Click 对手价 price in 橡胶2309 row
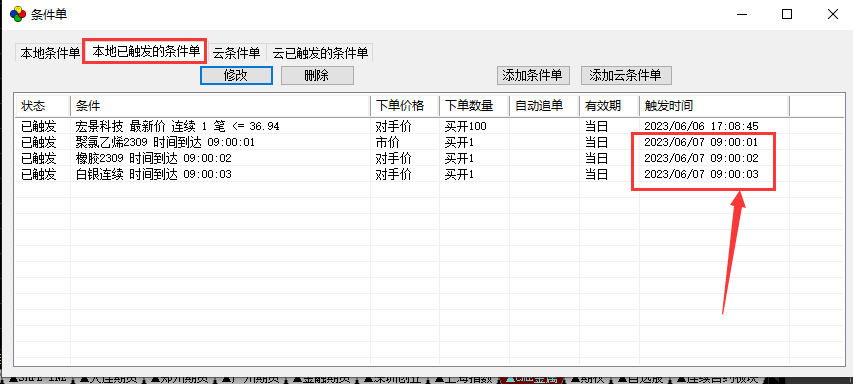Screen dimensions: 853x384 pyautogui.click(x=393, y=159)
